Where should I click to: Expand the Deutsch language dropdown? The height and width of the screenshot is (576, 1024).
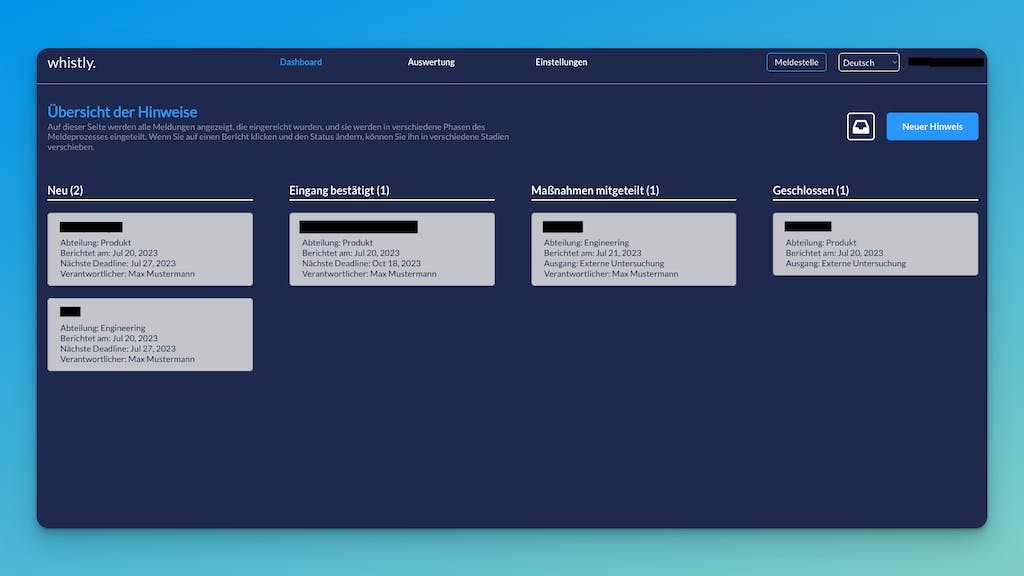pyautogui.click(x=868, y=63)
